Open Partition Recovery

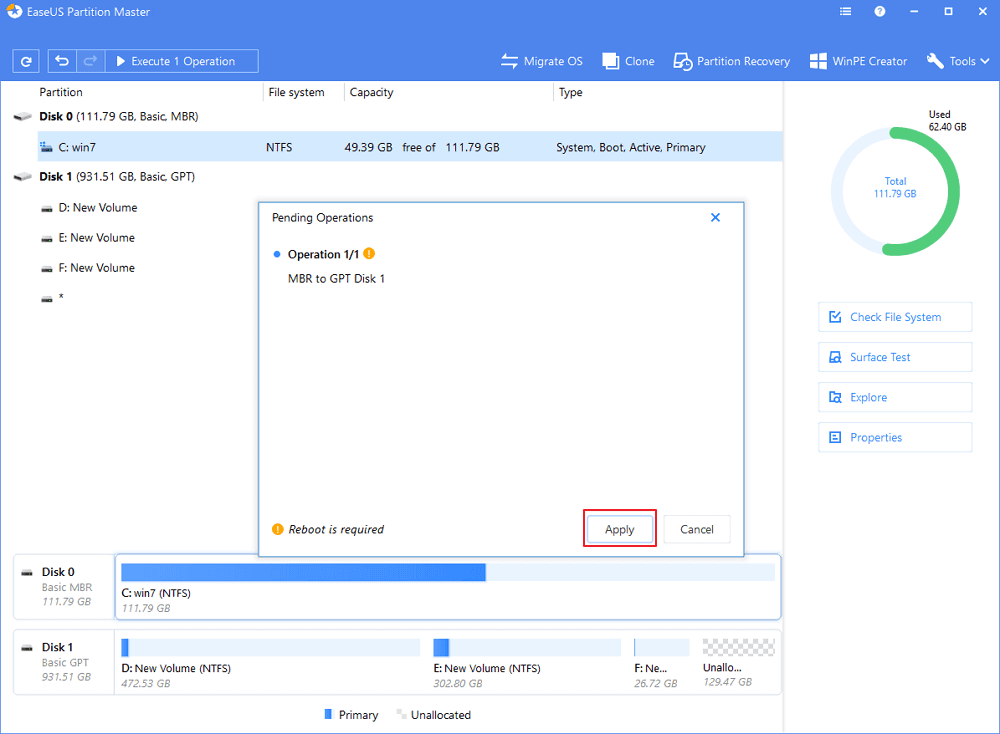pyautogui.click(x=731, y=61)
